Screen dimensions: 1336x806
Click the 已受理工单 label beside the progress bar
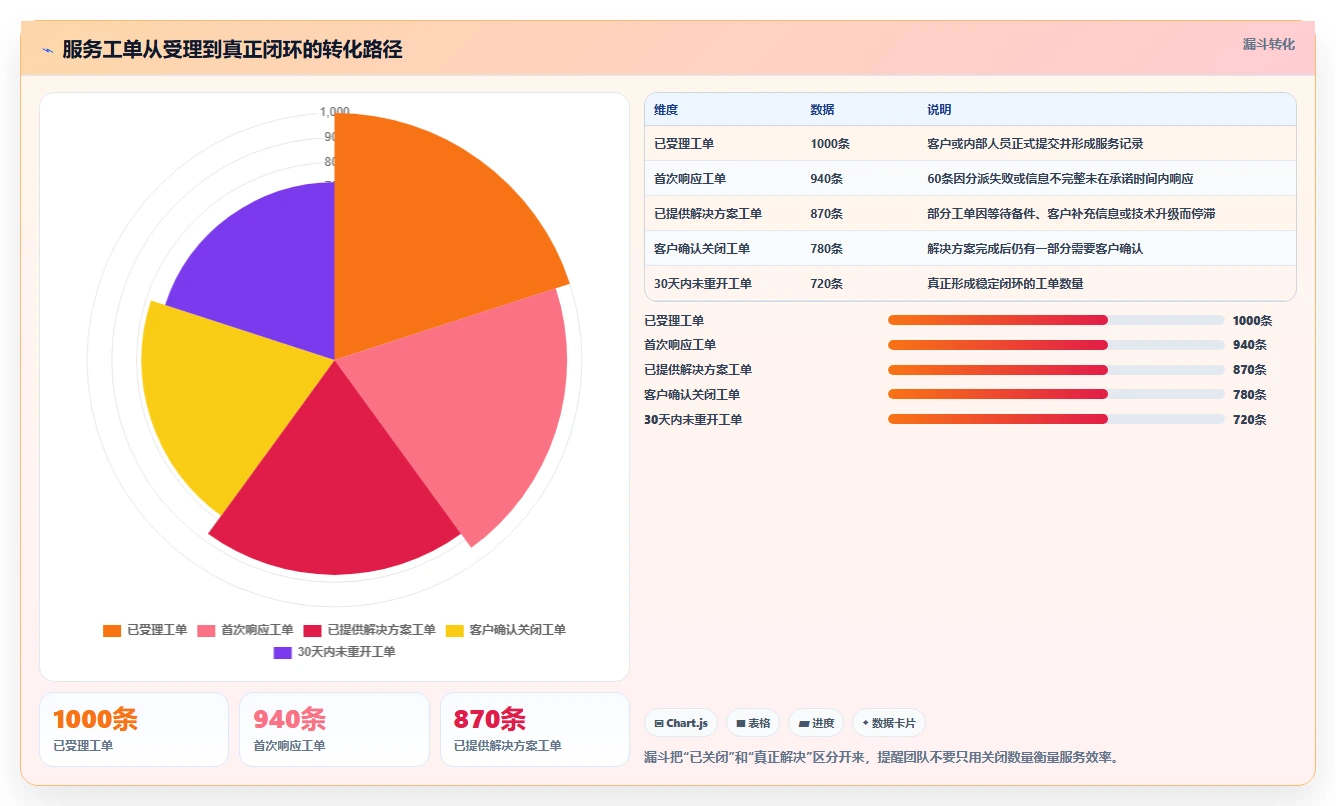click(674, 321)
